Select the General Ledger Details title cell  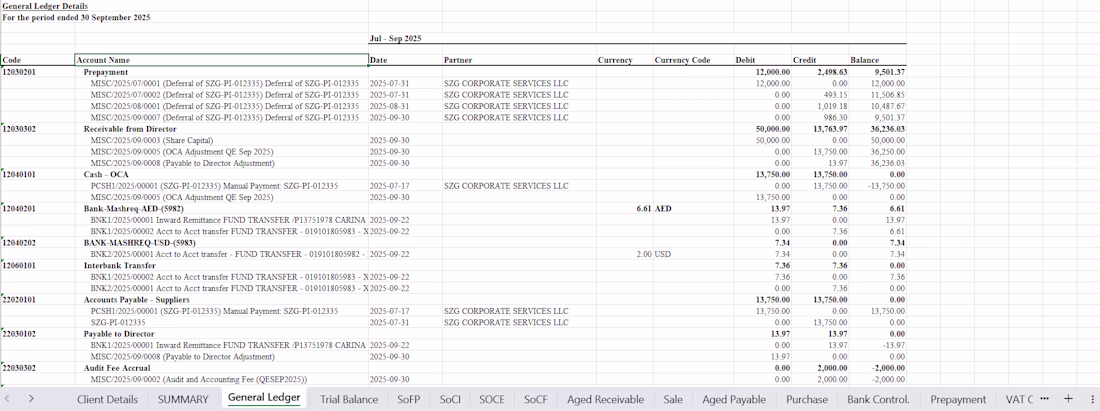35,6
